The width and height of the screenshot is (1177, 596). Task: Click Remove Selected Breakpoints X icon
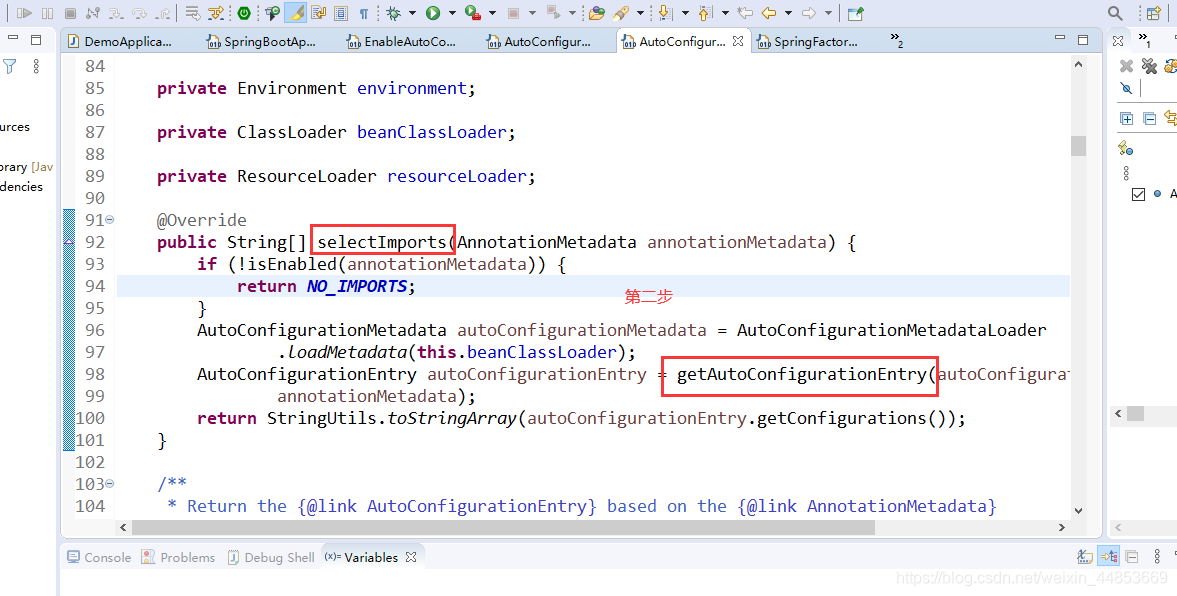click(1126, 66)
